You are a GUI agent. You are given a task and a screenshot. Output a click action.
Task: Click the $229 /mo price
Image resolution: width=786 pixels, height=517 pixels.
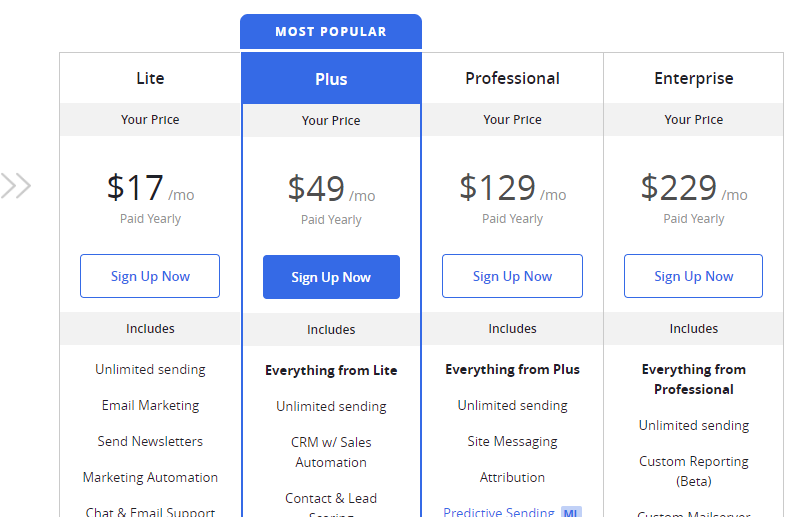click(x=694, y=188)
